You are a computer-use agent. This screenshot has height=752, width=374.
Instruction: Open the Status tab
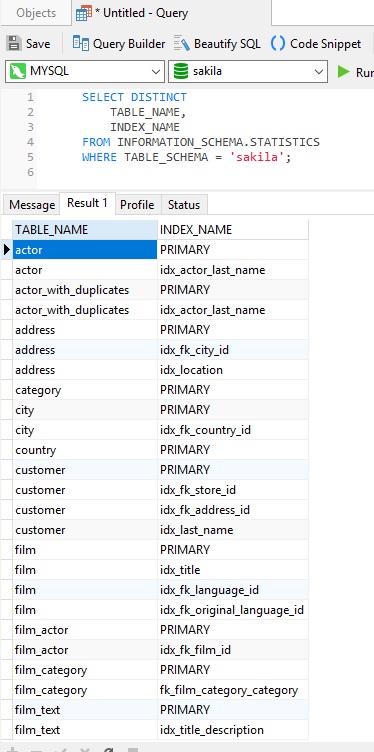[x=184, y=205]
